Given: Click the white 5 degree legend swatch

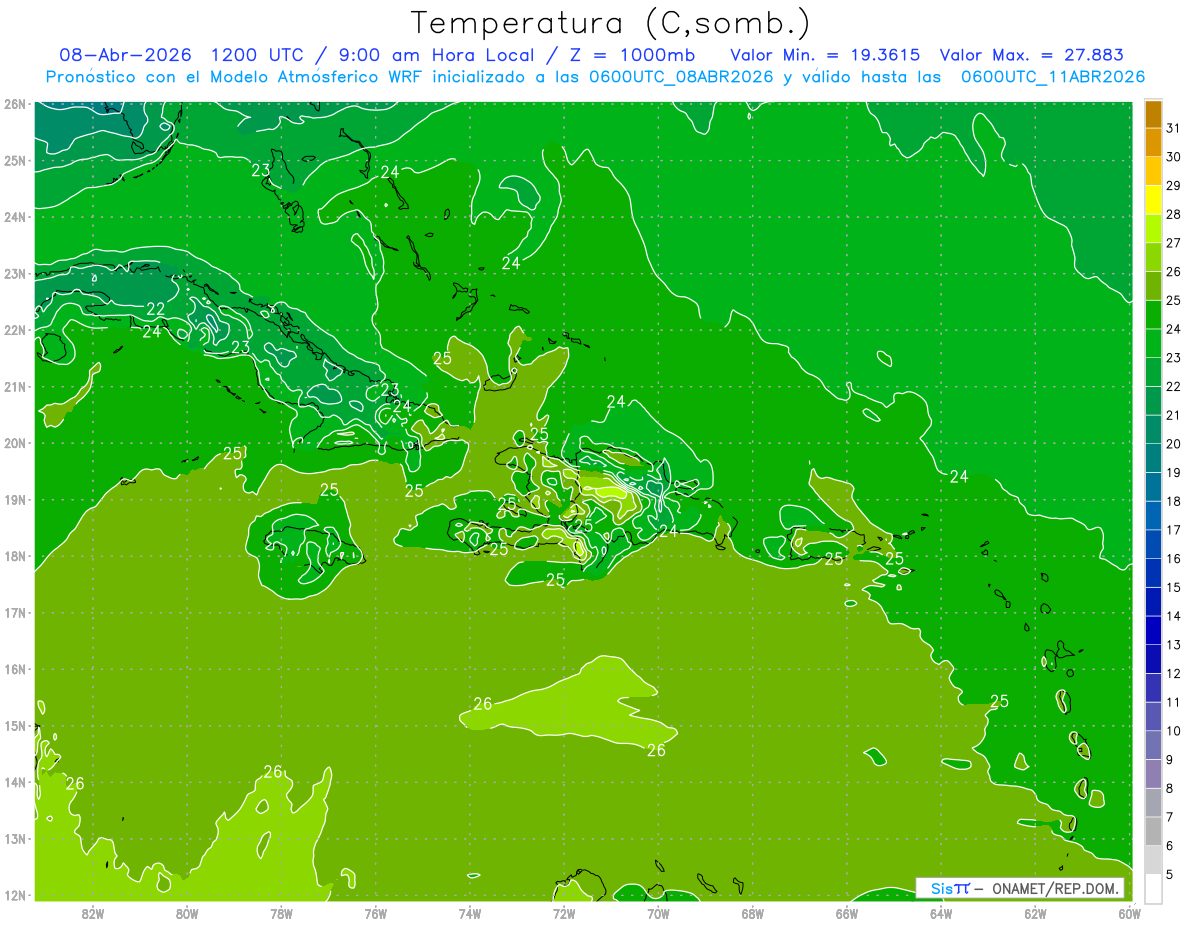Looking at the screenshot, I should point(1153,888).
